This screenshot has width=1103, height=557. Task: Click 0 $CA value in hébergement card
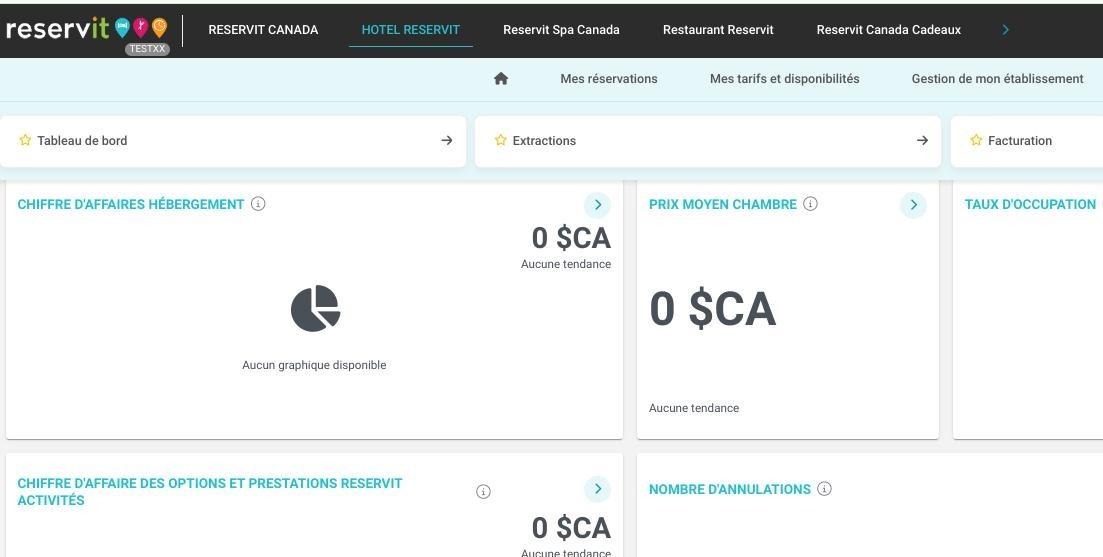(571, 238)
